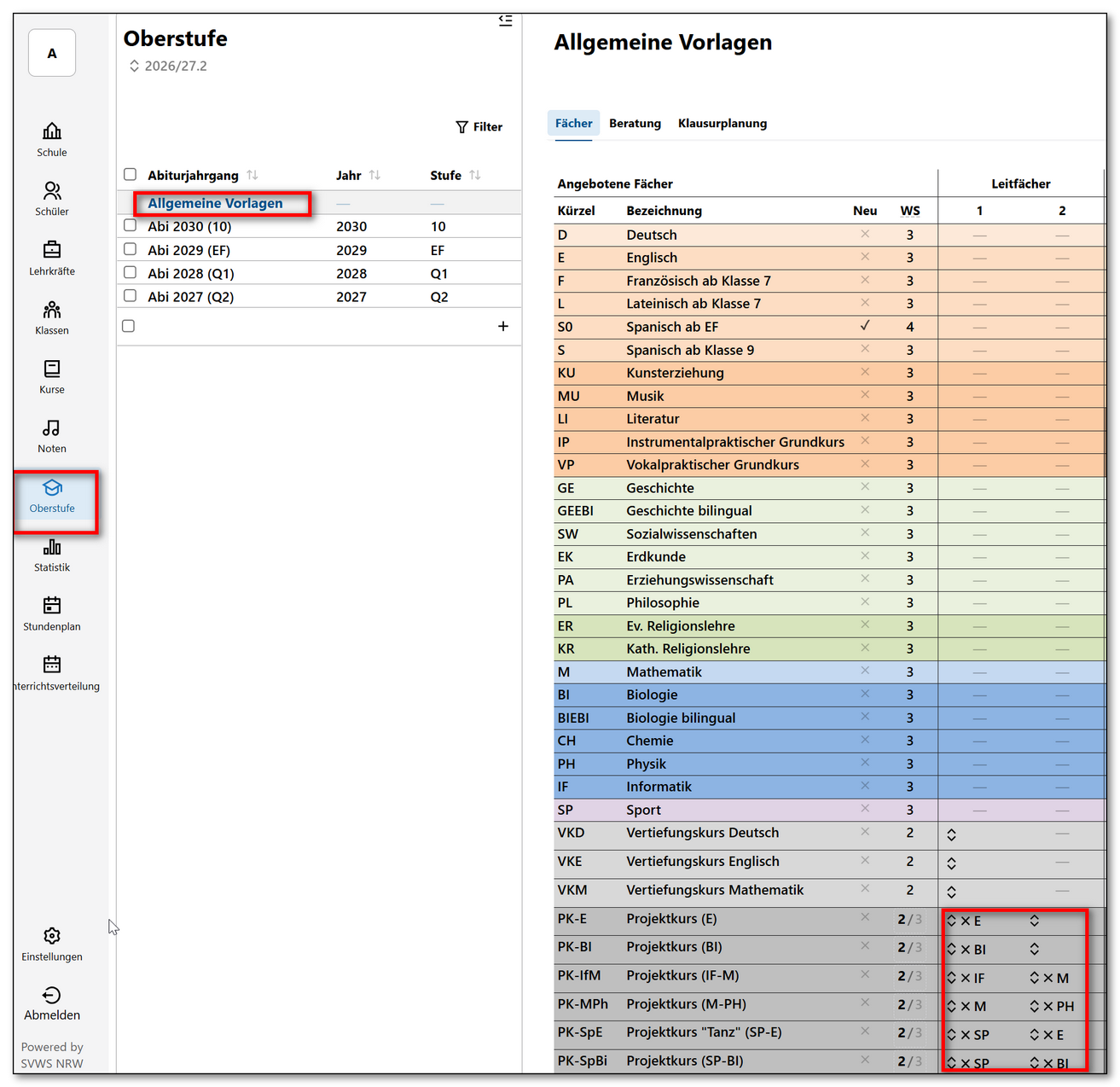Collapse the list panel with top icon

(505, 20)
